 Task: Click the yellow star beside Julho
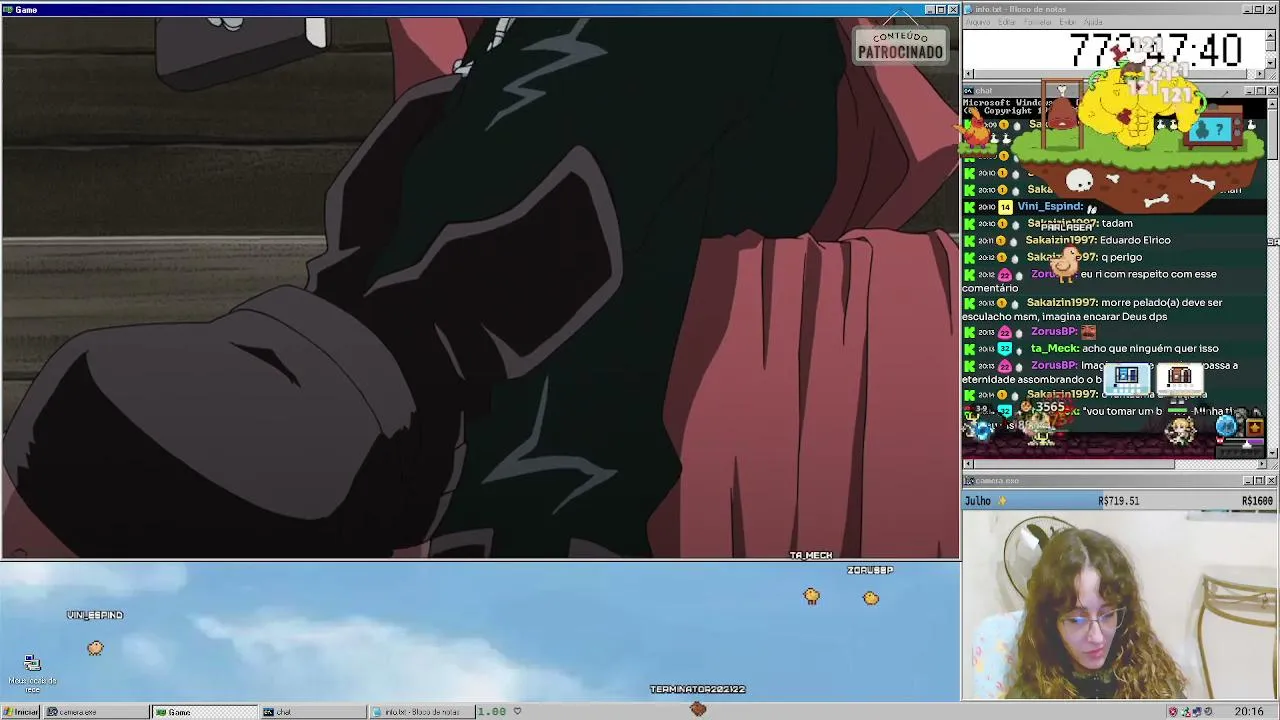[x=1002, y=501]
